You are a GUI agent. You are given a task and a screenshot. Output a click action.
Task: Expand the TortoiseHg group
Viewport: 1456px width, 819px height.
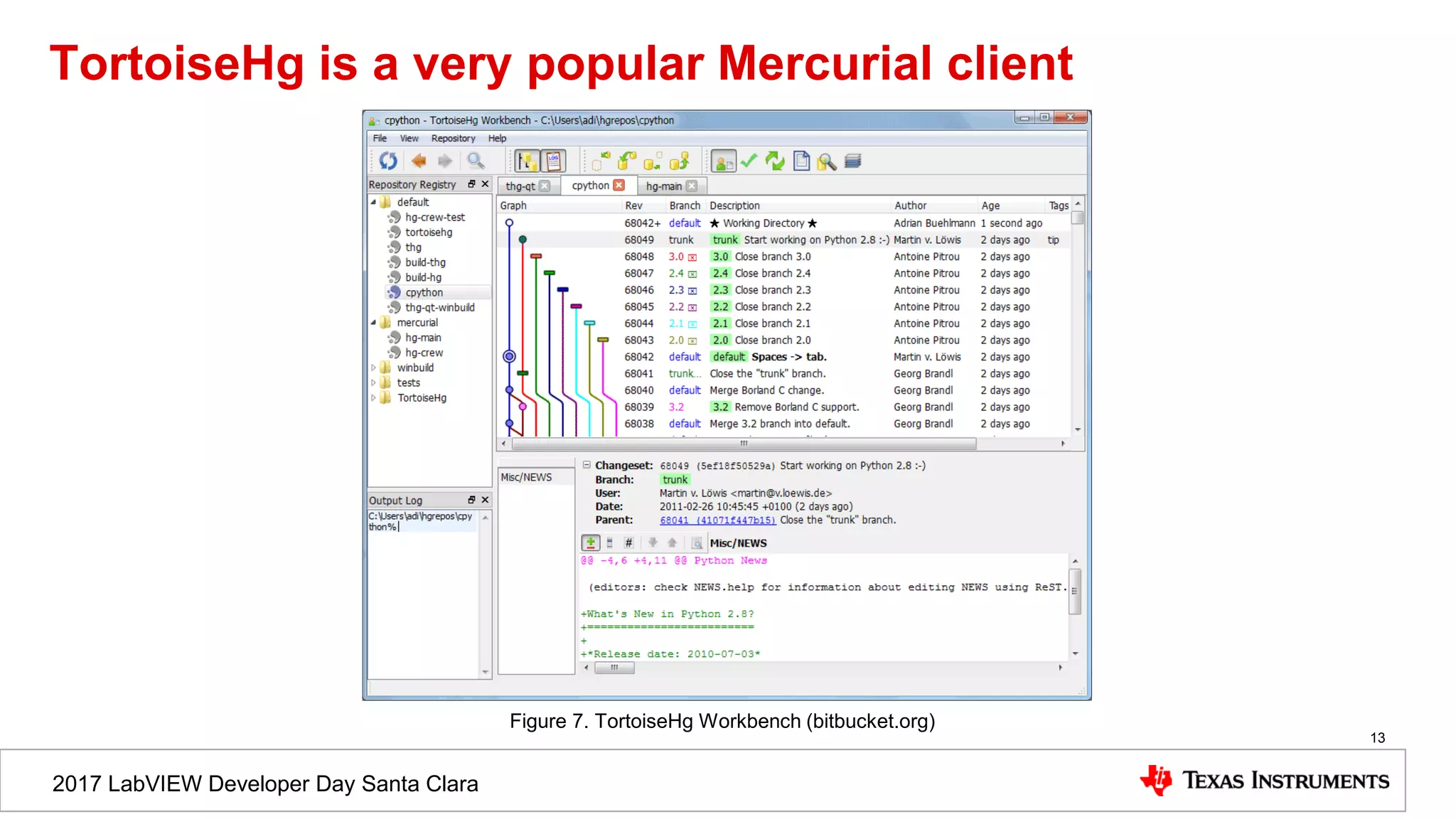373,397
